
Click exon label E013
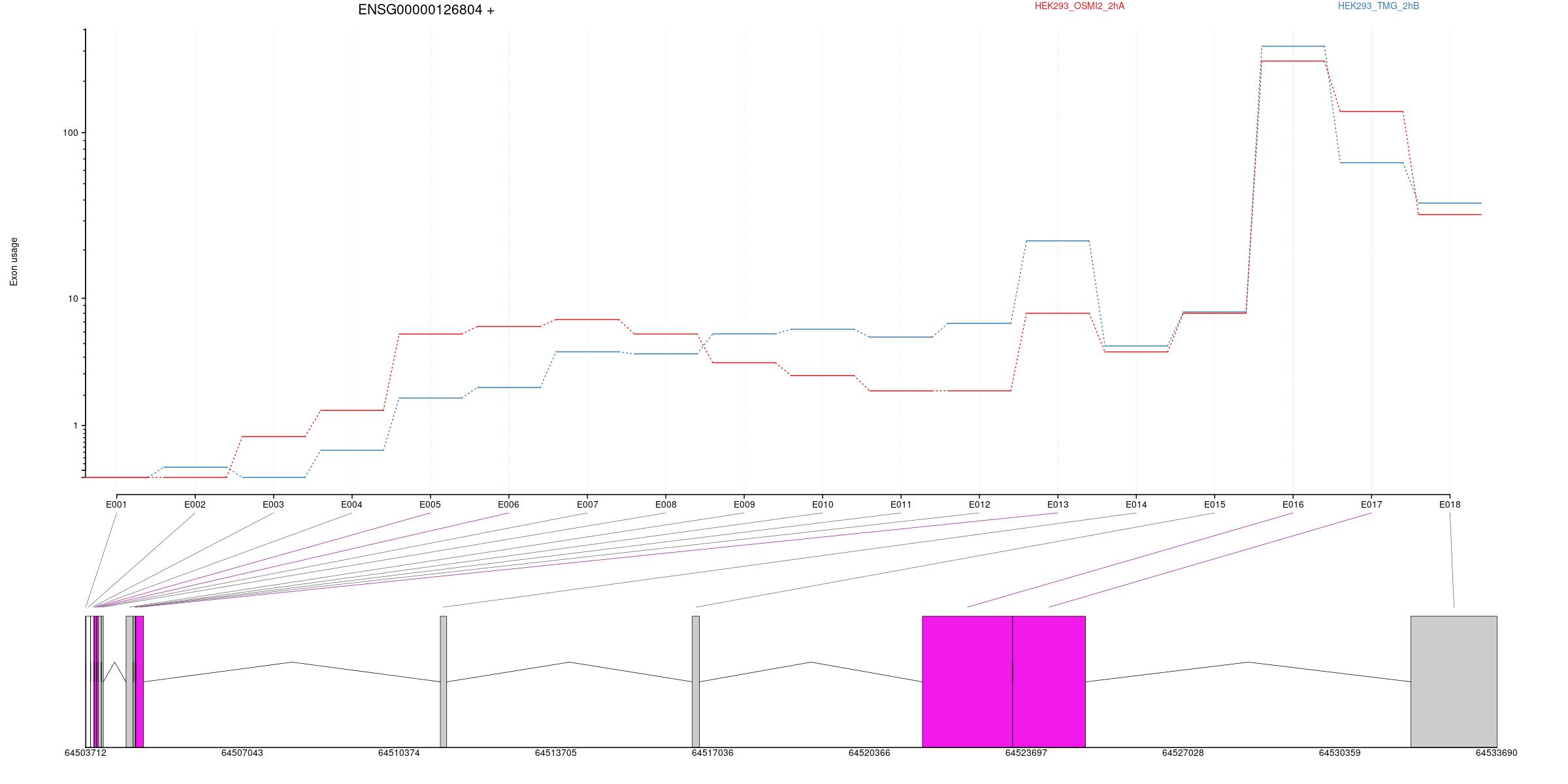(x=1058, y=504)
